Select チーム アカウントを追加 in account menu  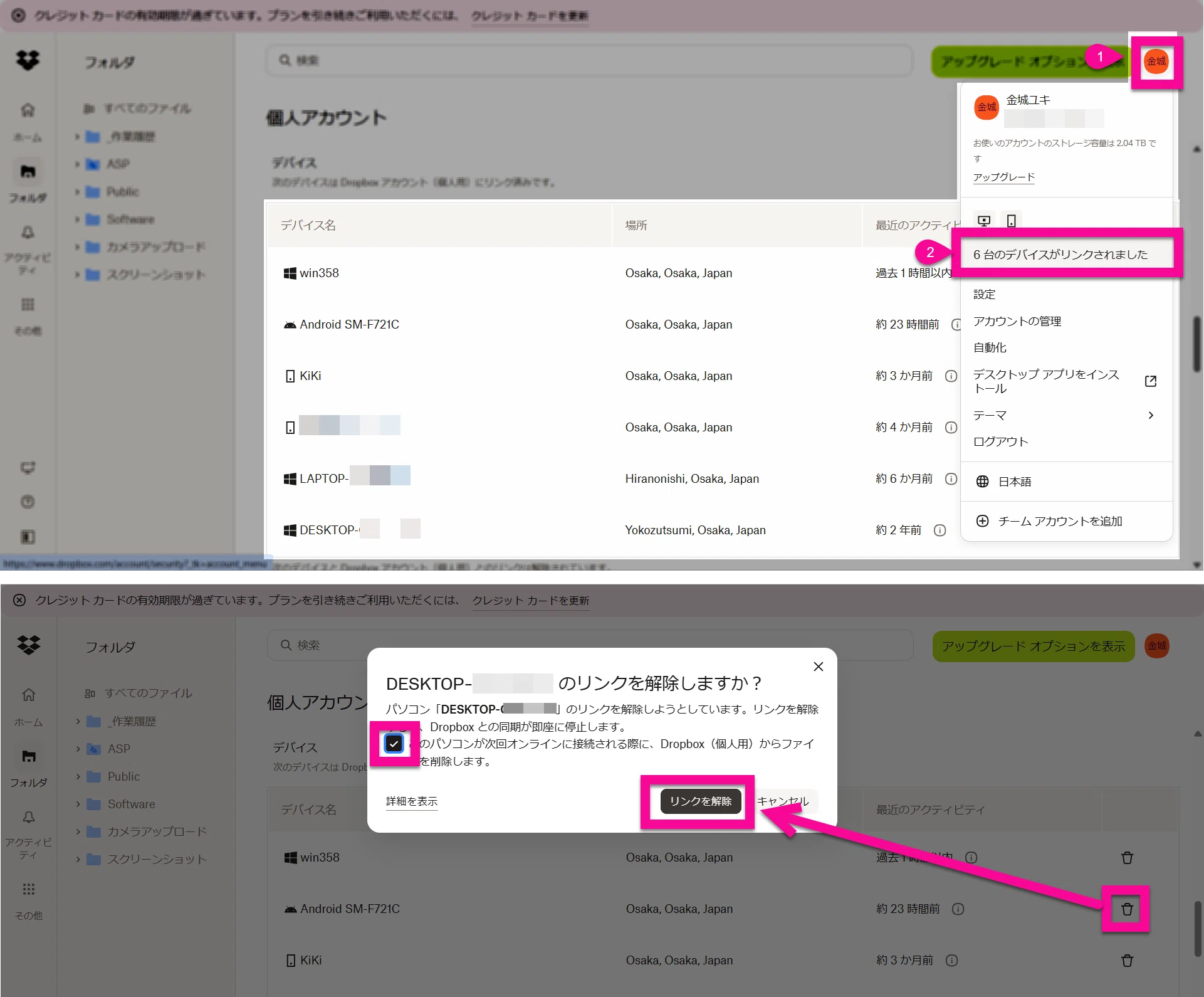pyautogui.click(x=1060, y=521)
